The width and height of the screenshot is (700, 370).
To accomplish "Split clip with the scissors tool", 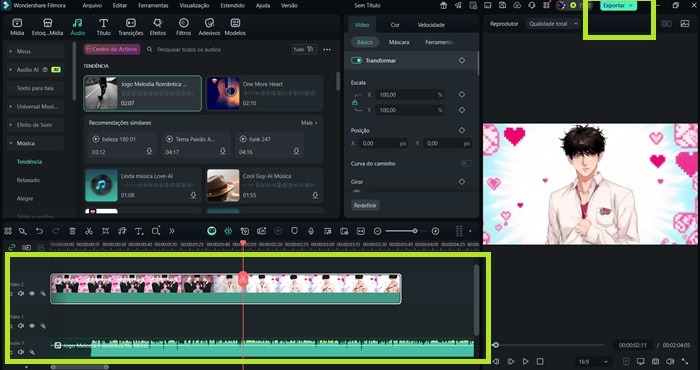I will click(x=89, y=231).
